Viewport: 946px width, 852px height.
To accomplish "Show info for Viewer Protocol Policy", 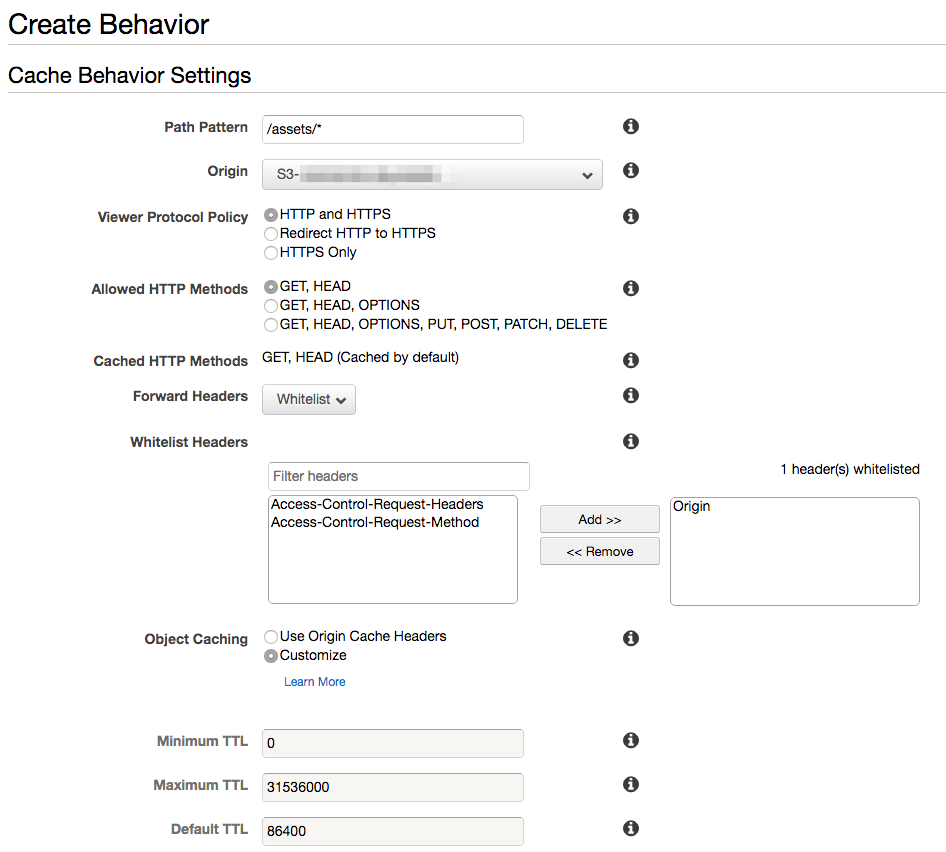I will (631, 216).
